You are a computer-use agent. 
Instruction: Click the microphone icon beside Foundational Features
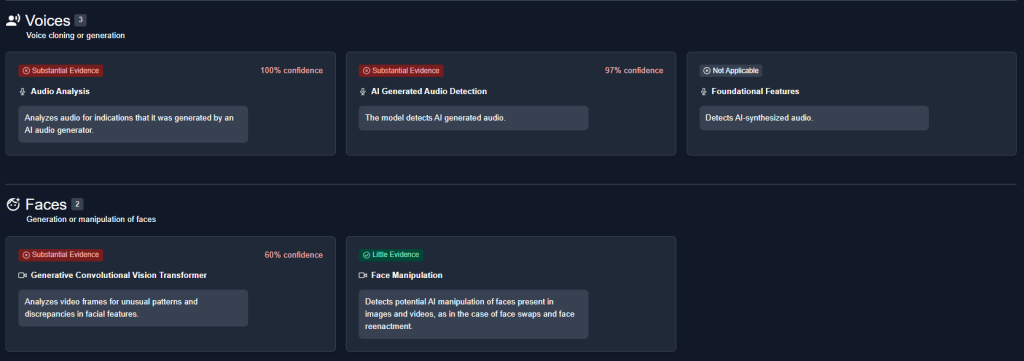(x=704, y=91)
